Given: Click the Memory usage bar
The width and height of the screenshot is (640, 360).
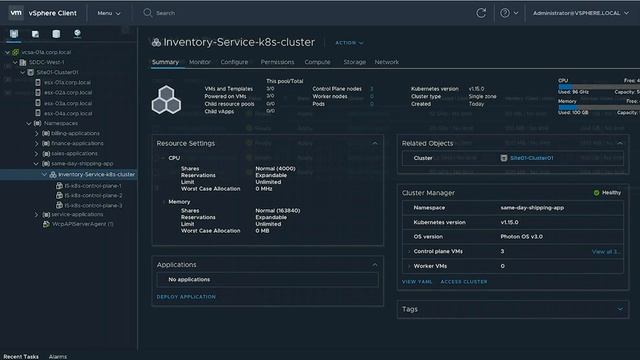Looking at the screenshot, I should 599,107.
